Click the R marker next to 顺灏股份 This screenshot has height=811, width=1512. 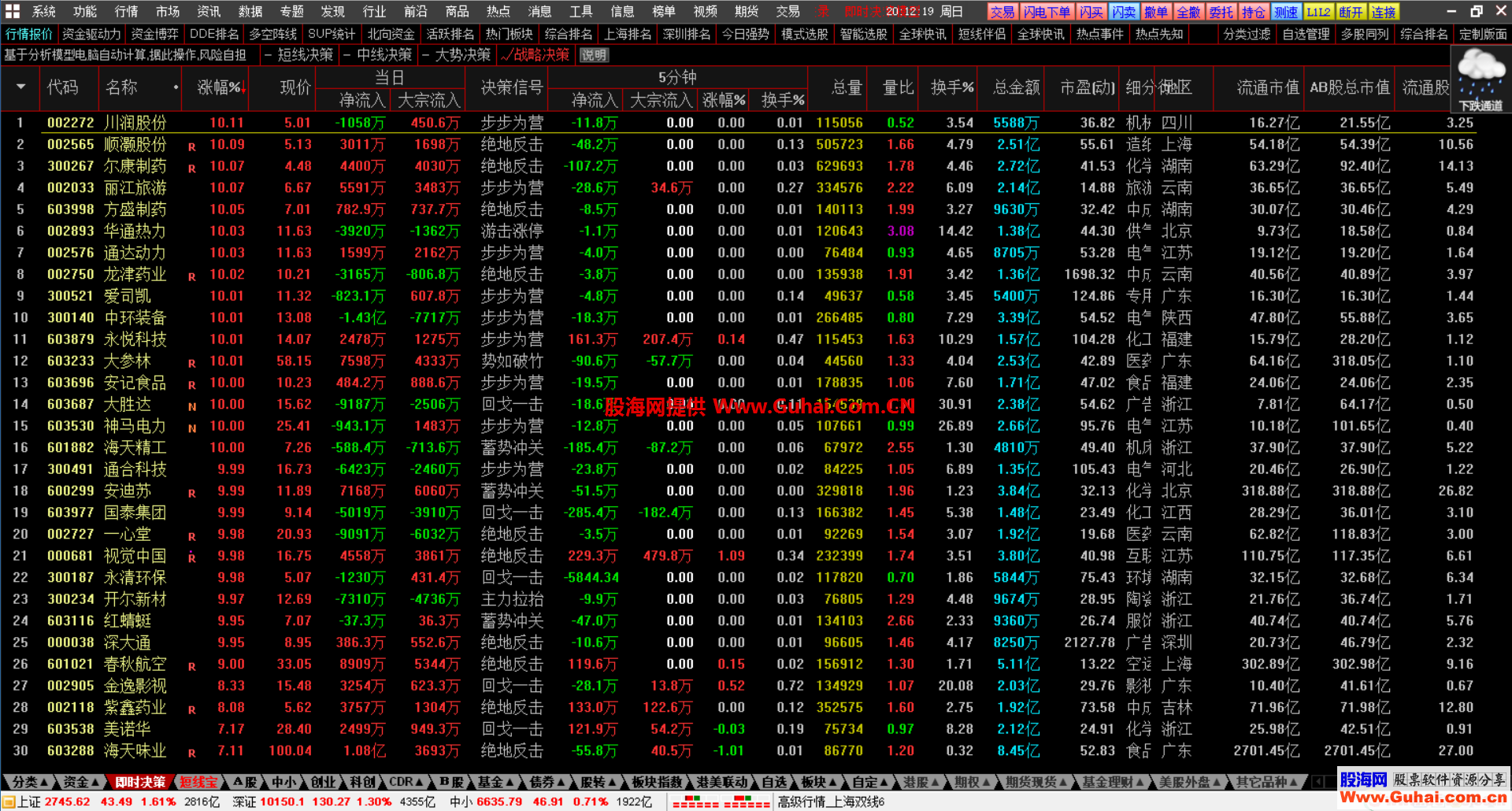[x=191, y=146]
